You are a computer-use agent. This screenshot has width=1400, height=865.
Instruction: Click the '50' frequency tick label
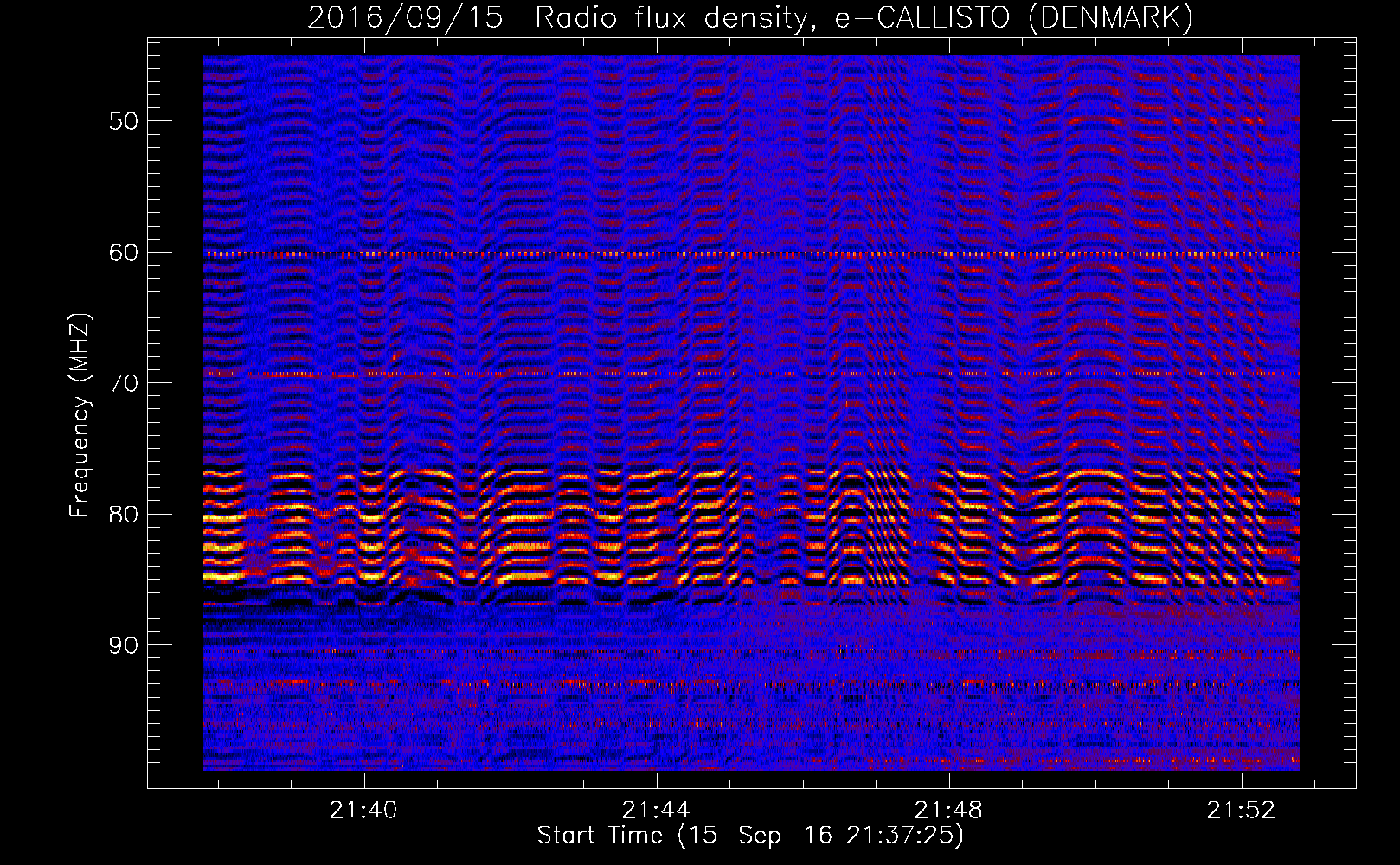124,121
